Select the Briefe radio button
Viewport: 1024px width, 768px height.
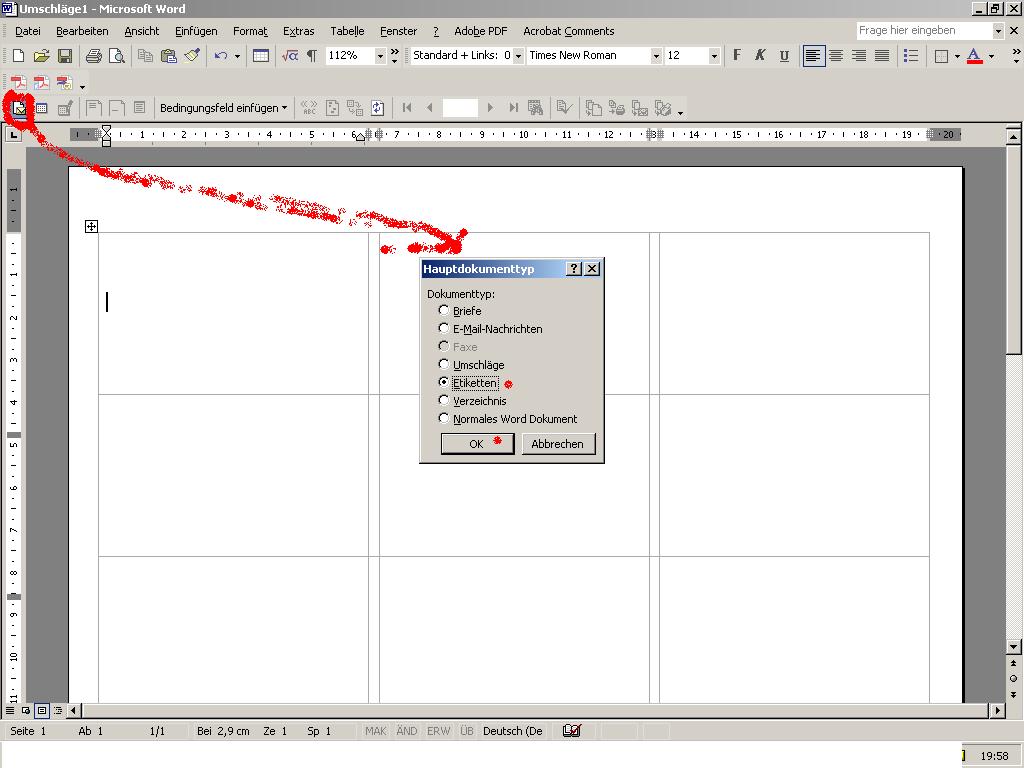coord(444,311)
